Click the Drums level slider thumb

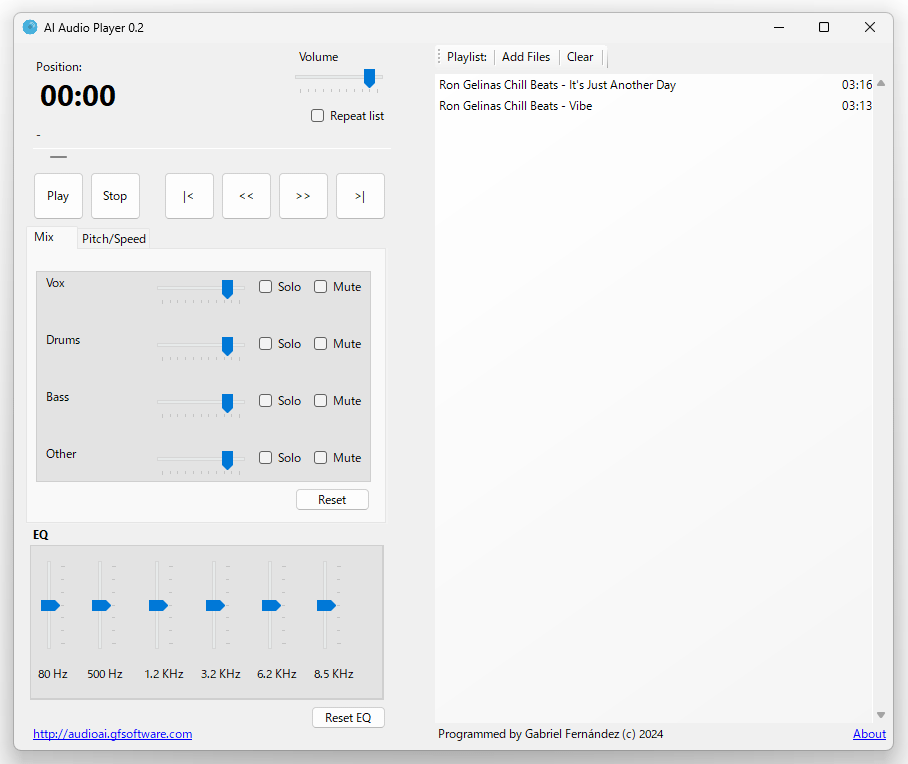pos(228,346)
